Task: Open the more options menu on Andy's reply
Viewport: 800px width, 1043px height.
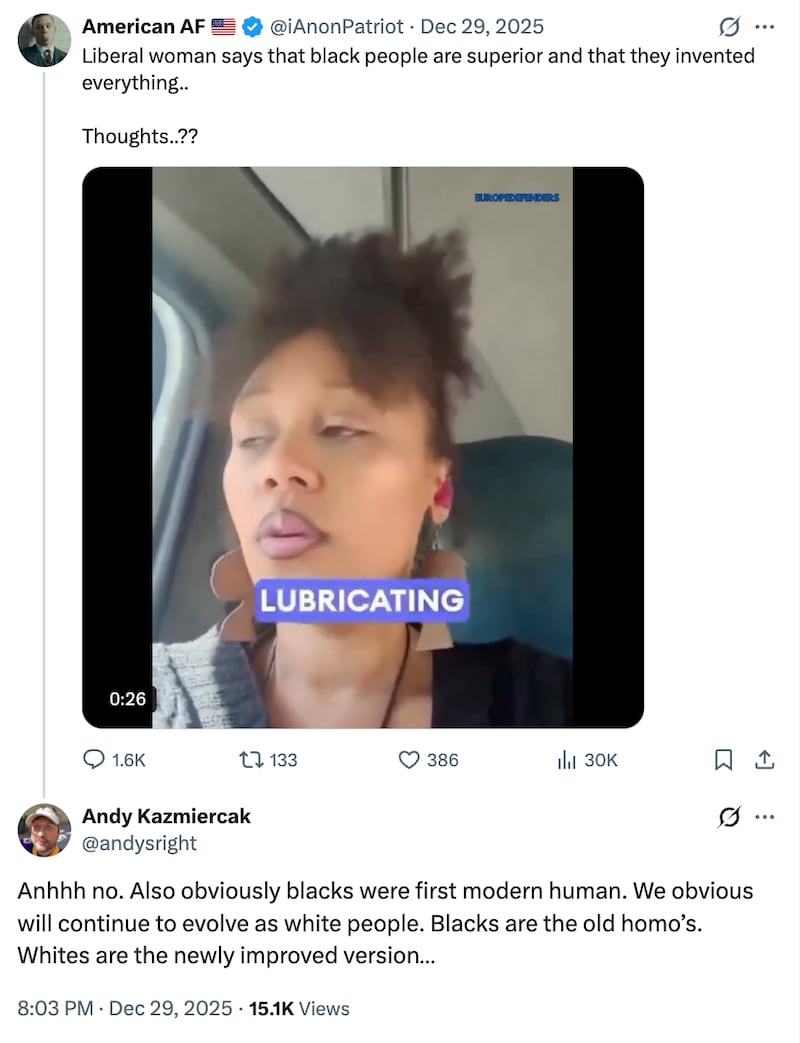Action: pyautogui.click(x=764, y=816)
